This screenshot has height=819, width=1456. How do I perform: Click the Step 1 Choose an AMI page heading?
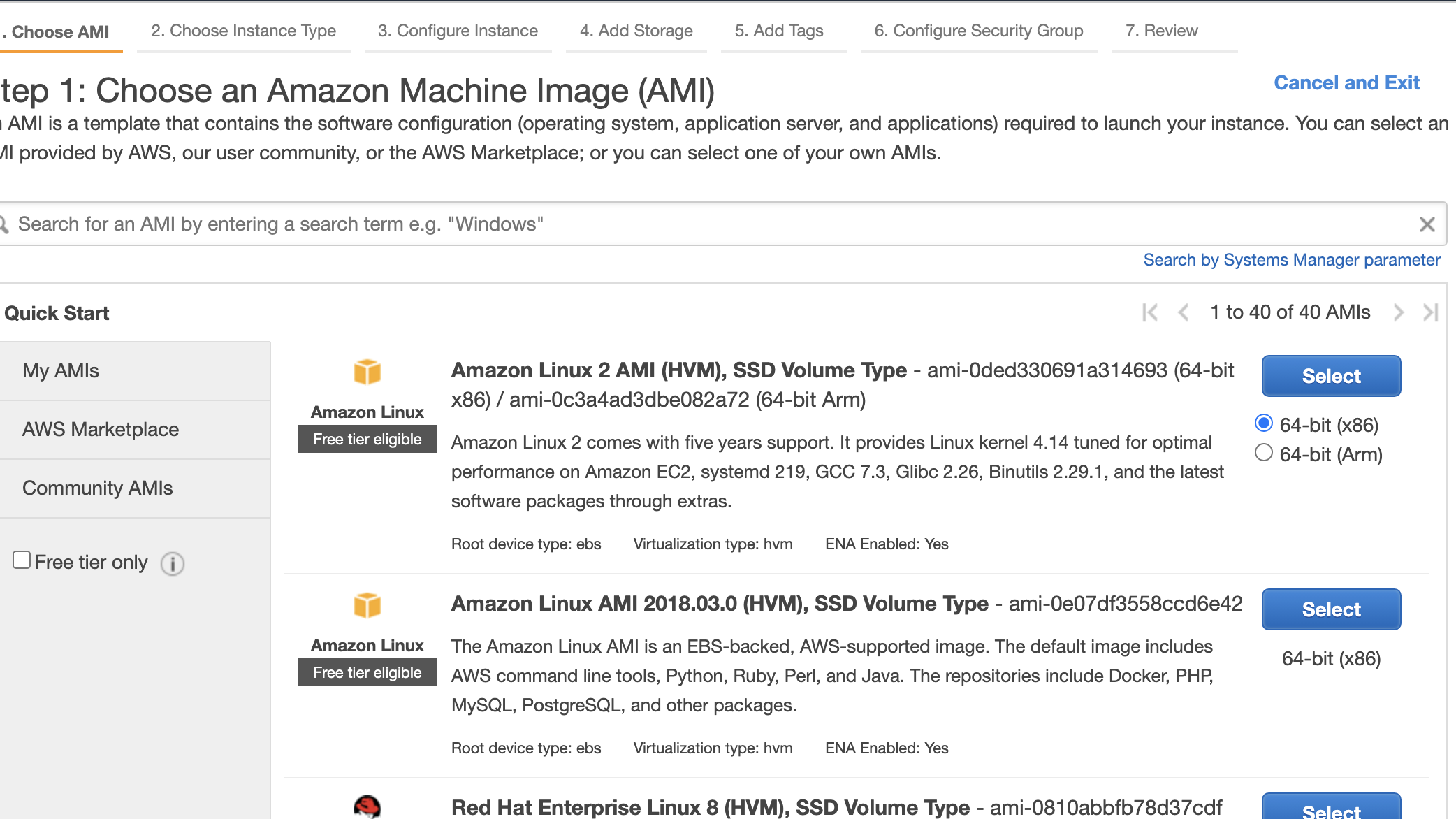[x=358, y=91]
